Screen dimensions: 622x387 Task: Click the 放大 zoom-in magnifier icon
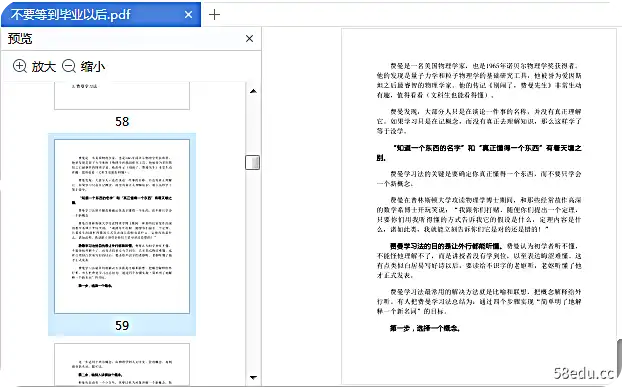[x=20, y=66]
